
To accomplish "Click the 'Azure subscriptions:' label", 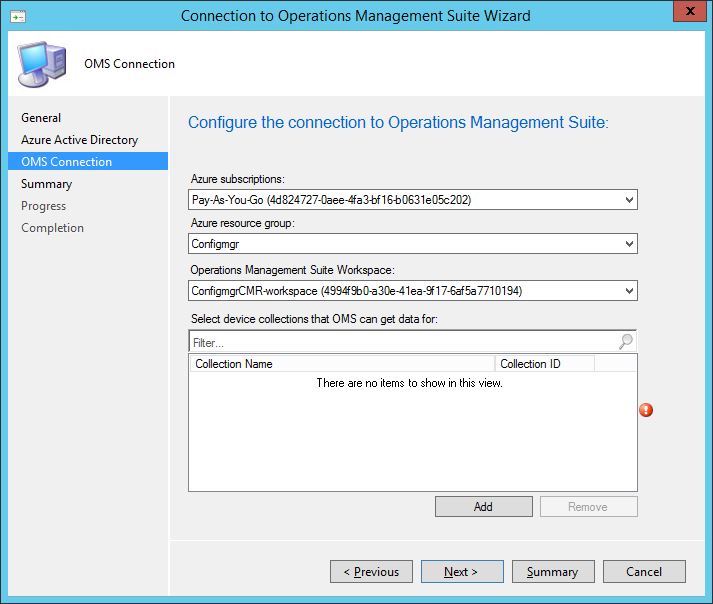I will (237, 179).
